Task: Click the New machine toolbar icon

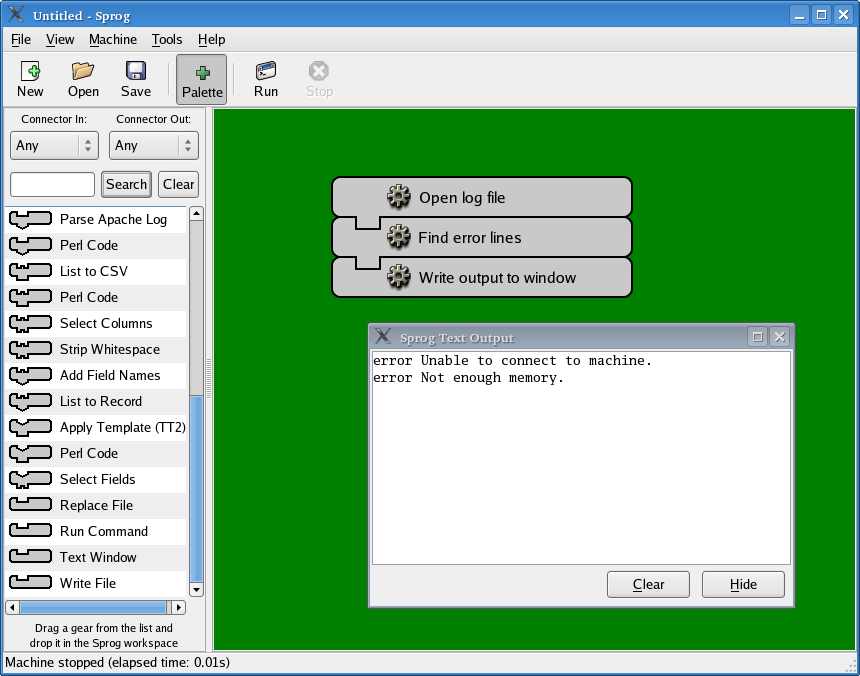Action: (x=30, y=79)
